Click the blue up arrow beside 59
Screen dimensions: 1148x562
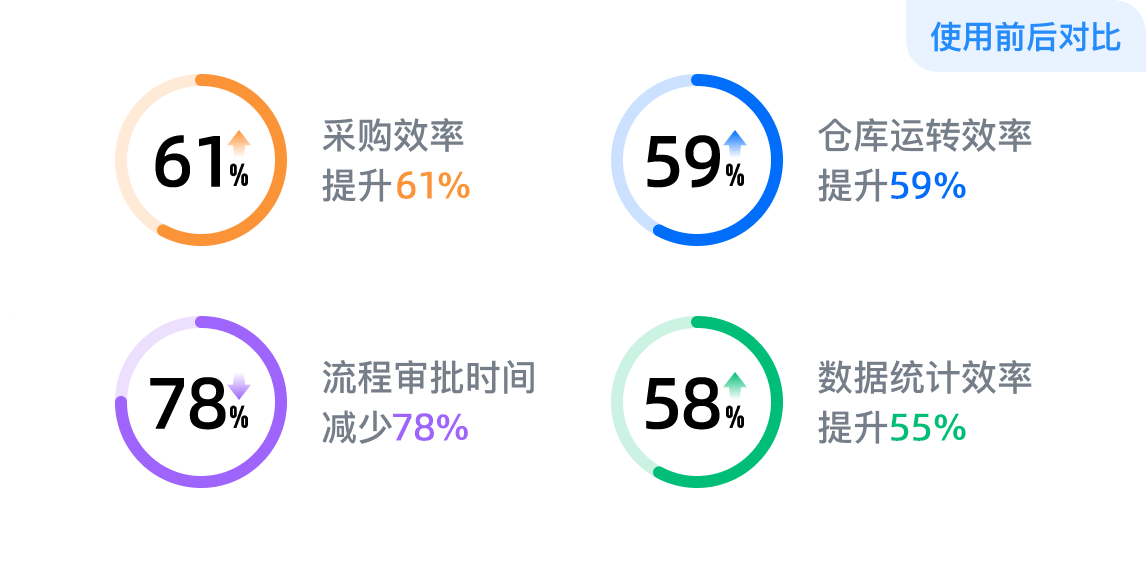tap(734, 144)
